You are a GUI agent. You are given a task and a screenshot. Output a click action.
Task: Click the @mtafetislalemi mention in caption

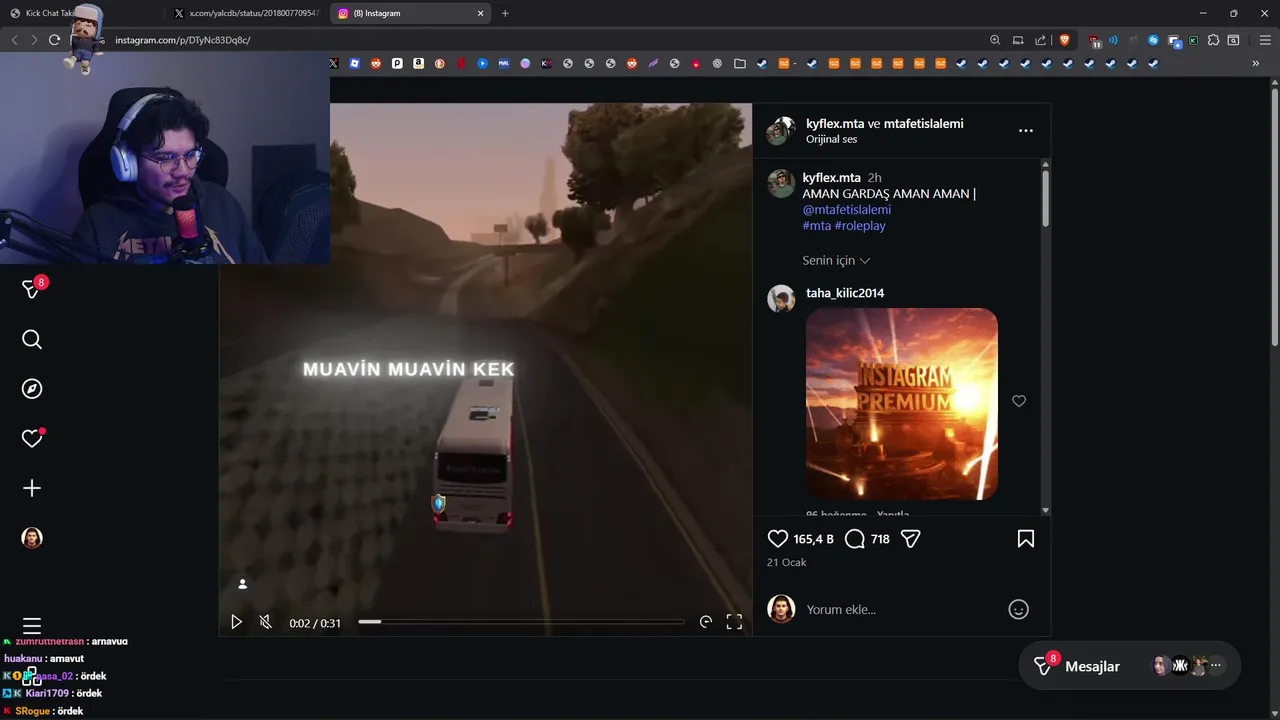pyautogui.click(x=846, y=210)
